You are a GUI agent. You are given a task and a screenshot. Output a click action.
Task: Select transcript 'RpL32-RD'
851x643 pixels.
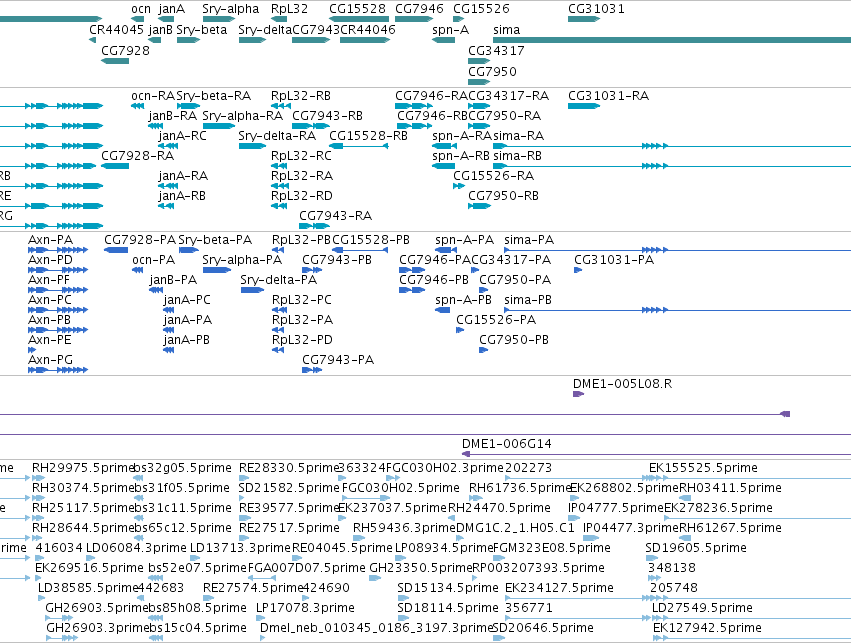tap(301, 196)
